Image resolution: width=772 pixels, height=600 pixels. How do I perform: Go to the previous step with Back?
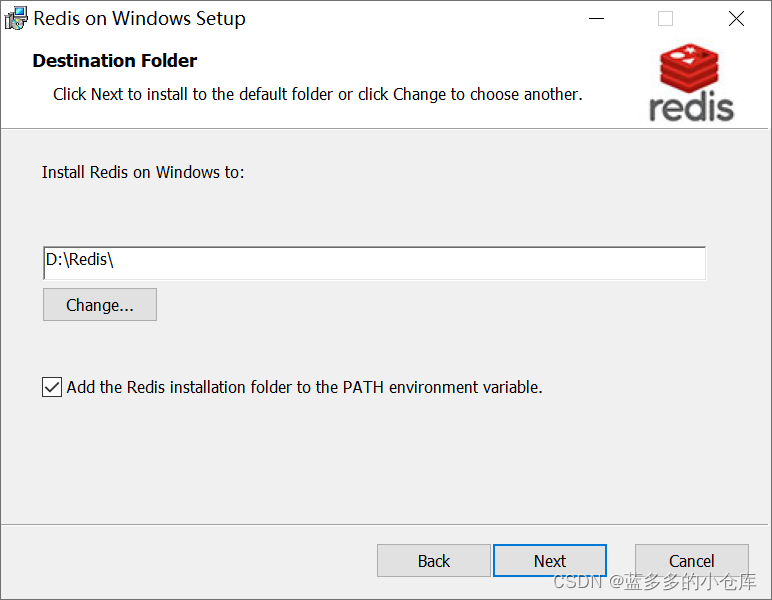pos(434,561)
